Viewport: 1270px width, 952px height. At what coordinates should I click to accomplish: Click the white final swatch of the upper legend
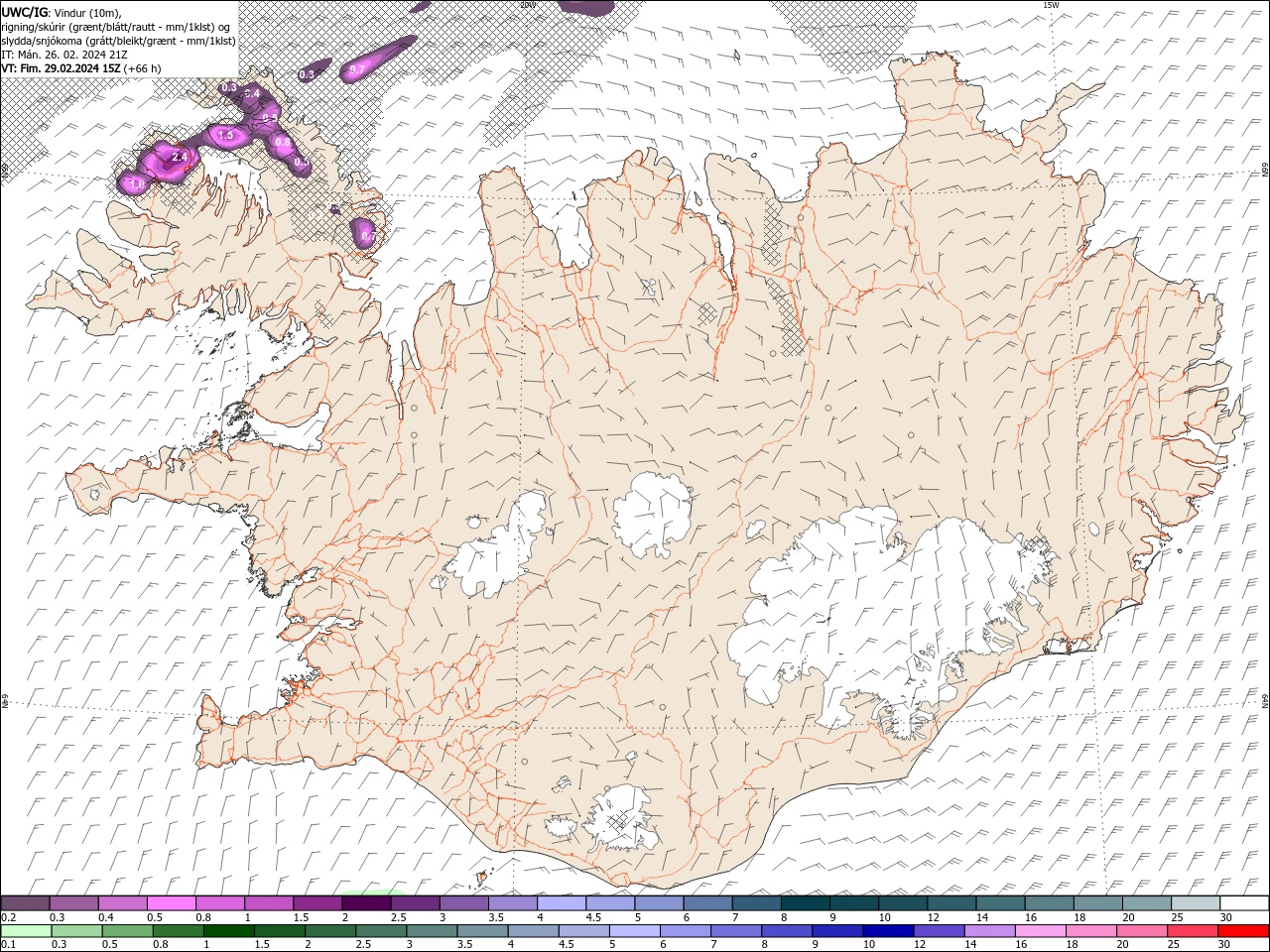1245,903
